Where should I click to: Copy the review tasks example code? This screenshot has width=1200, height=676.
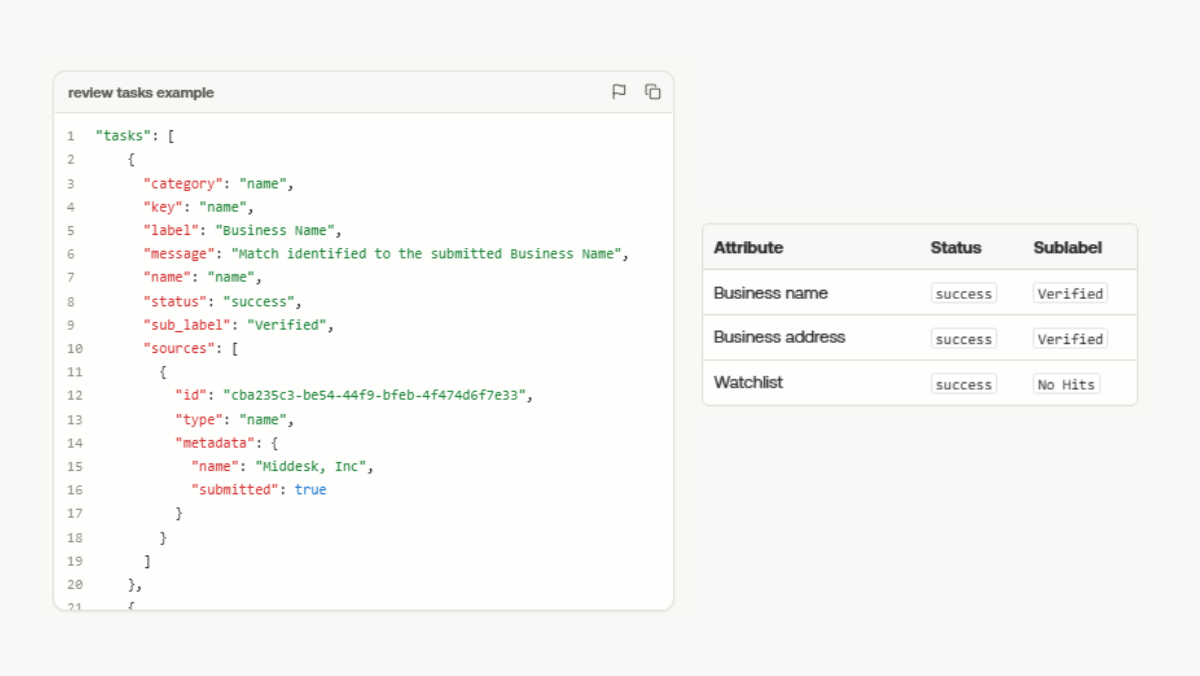pyautogui.click(x=653, y=92)
